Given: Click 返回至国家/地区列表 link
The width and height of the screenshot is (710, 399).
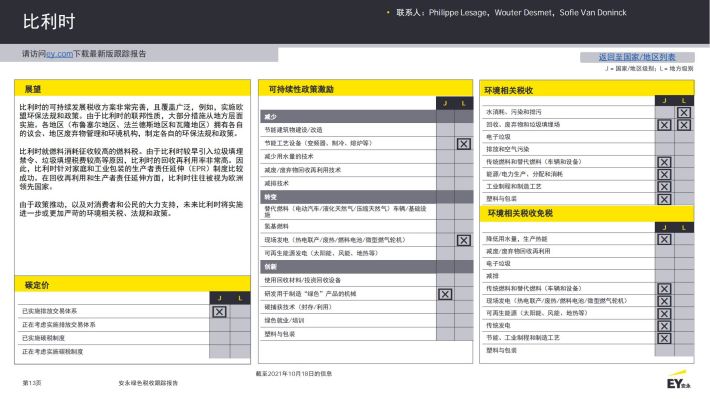Looking at the screenshot, I should [x=637, y=57].
